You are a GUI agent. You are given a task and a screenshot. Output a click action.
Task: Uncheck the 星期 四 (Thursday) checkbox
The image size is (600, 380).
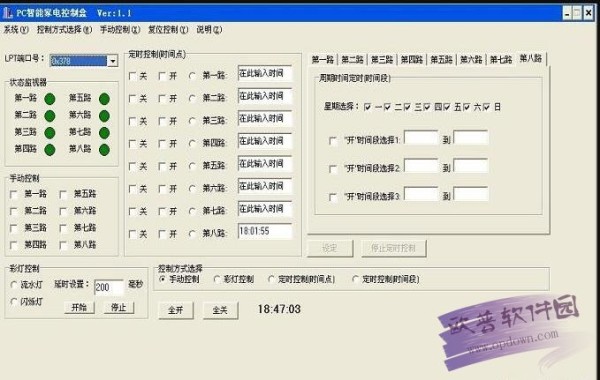coord(427,107)
